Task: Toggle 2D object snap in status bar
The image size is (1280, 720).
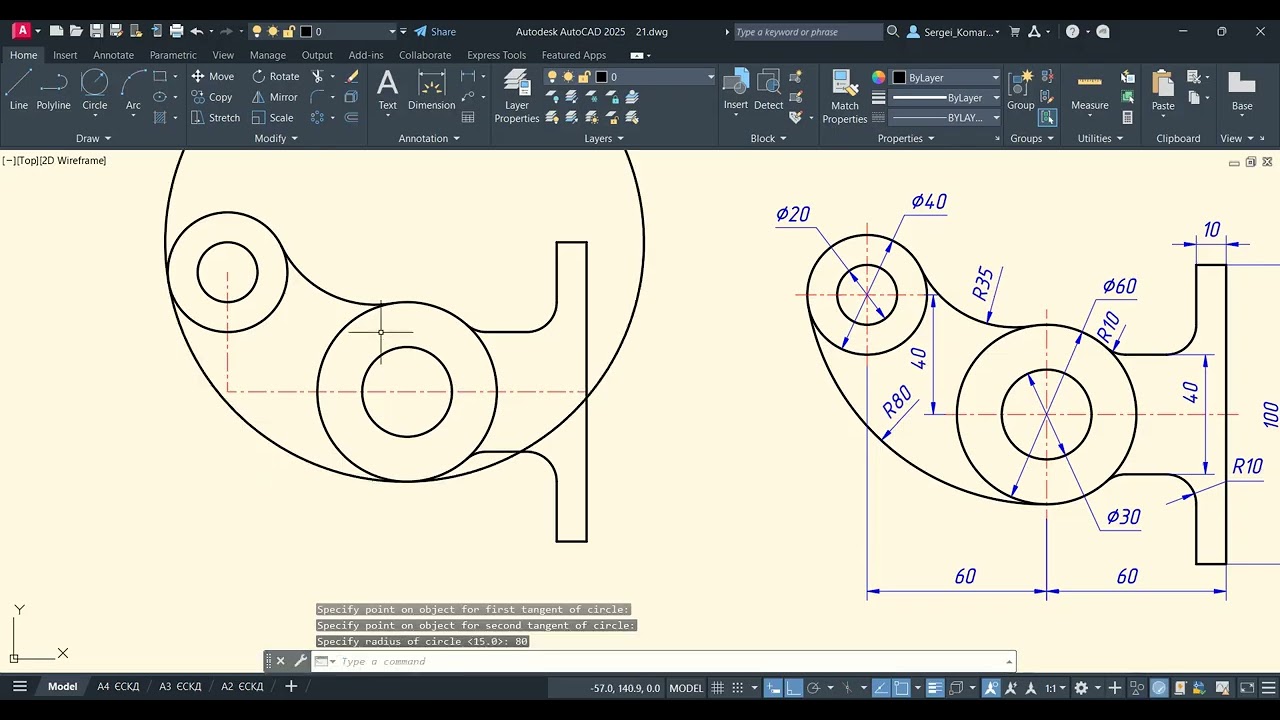Action: tap(901, 688)
